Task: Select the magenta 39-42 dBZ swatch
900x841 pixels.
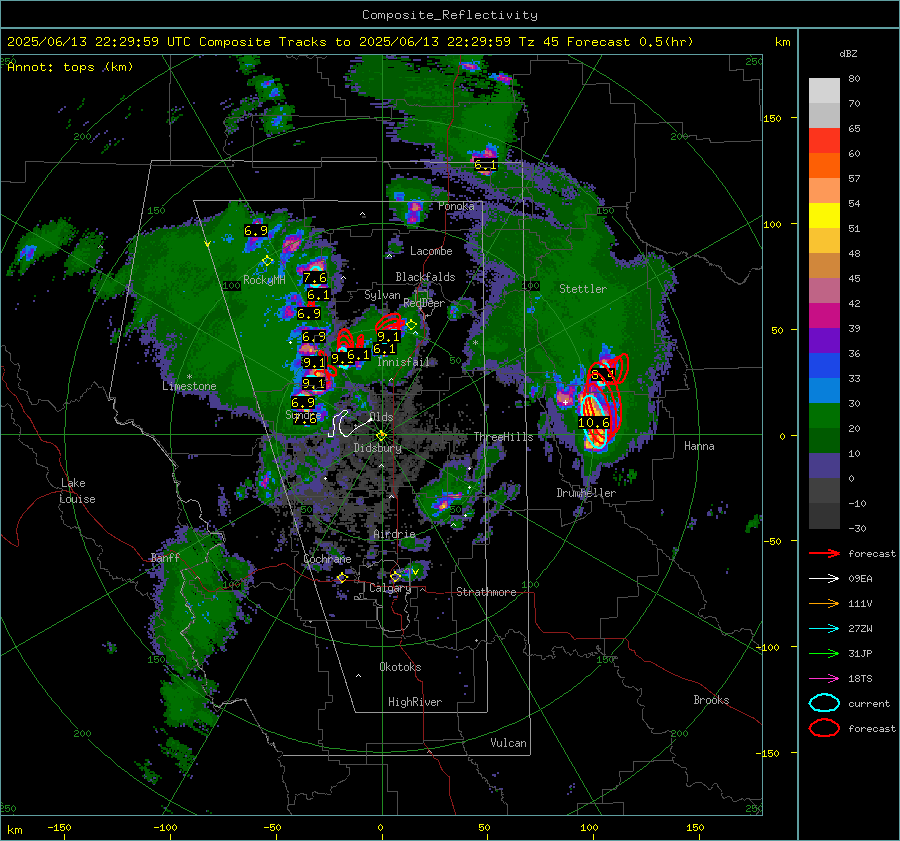Action: [824, 315]
